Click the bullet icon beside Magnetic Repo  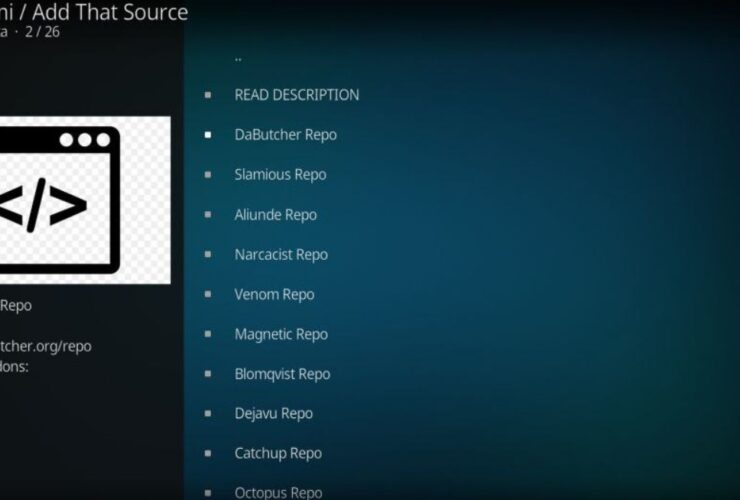coord(208,334)
